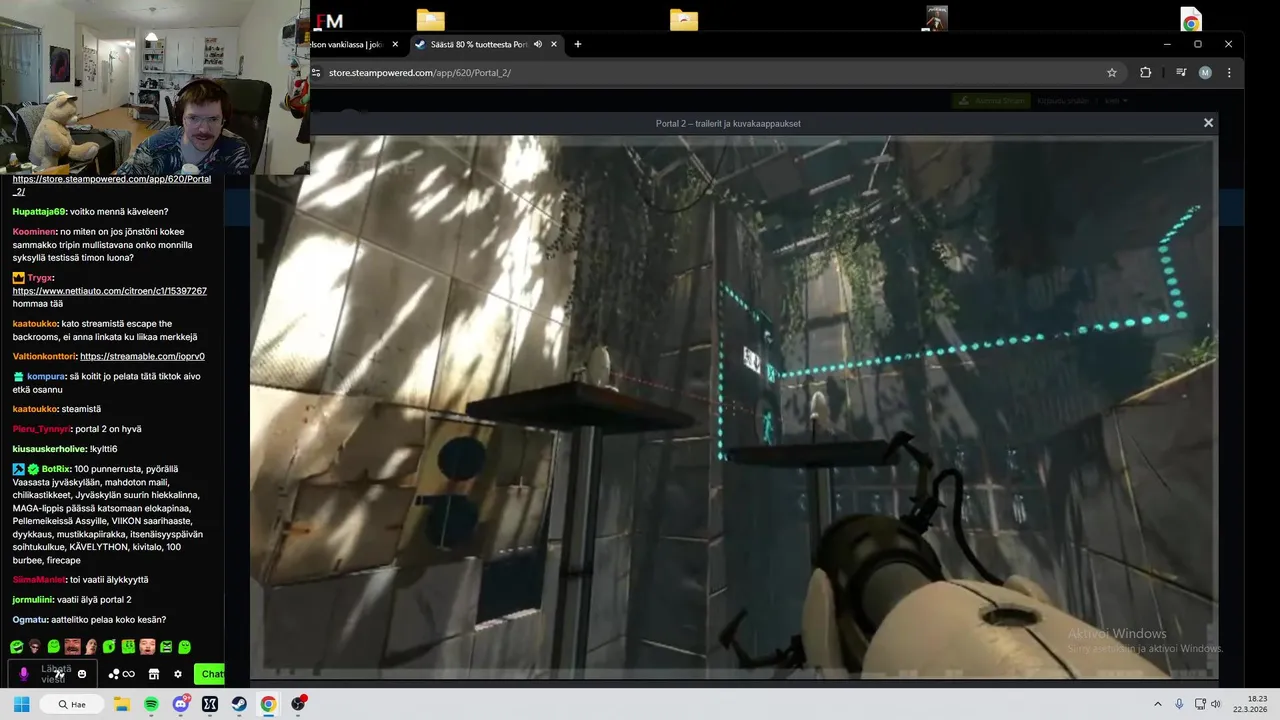Open the Chrome extensions puzzle icon

pyautogui.click(x=1145, y=73)
